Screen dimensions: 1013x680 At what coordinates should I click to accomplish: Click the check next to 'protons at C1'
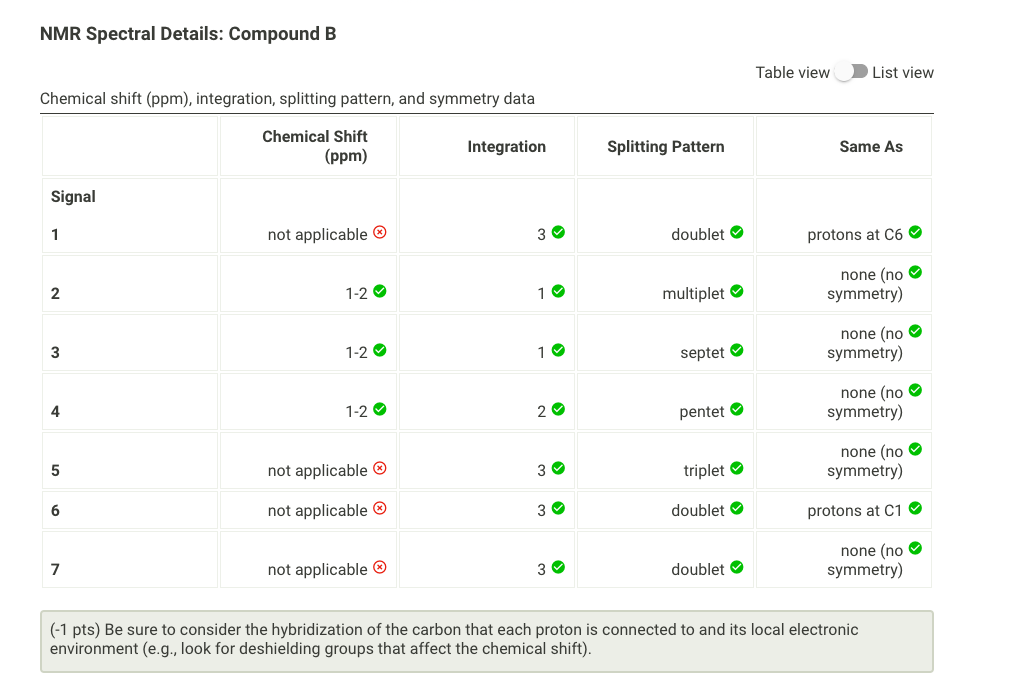[x=916, y=509]
